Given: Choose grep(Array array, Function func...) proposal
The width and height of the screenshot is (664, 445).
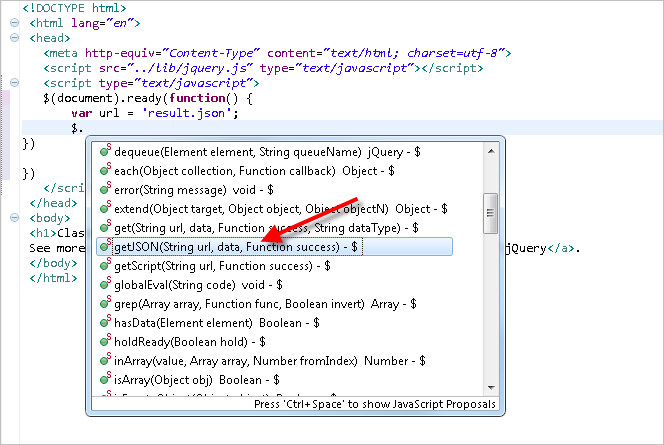Looking at the screenshot, I should (x=265, y=304).
